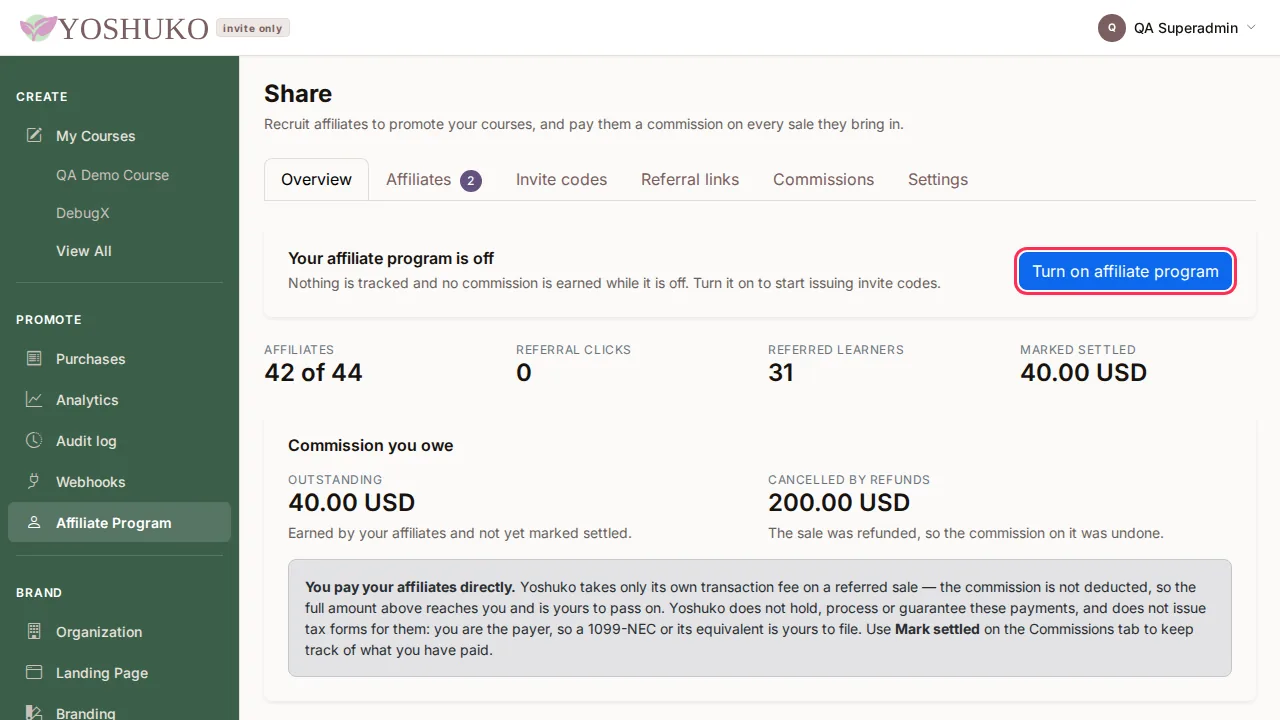Image resolution: width=1280 pixels, height=720 pixels.
Task: Switch to the Overview tab
Action: [316, 179]
